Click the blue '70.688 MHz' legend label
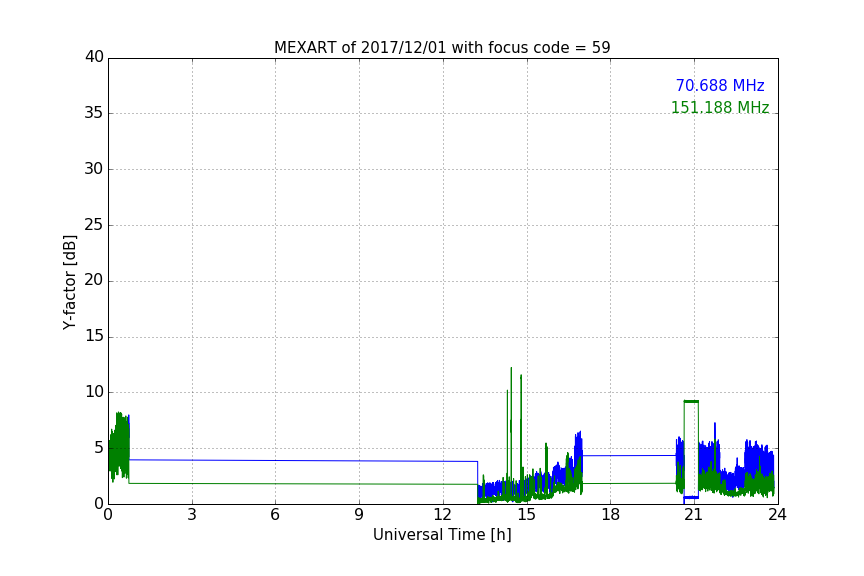 pos(720,86)
